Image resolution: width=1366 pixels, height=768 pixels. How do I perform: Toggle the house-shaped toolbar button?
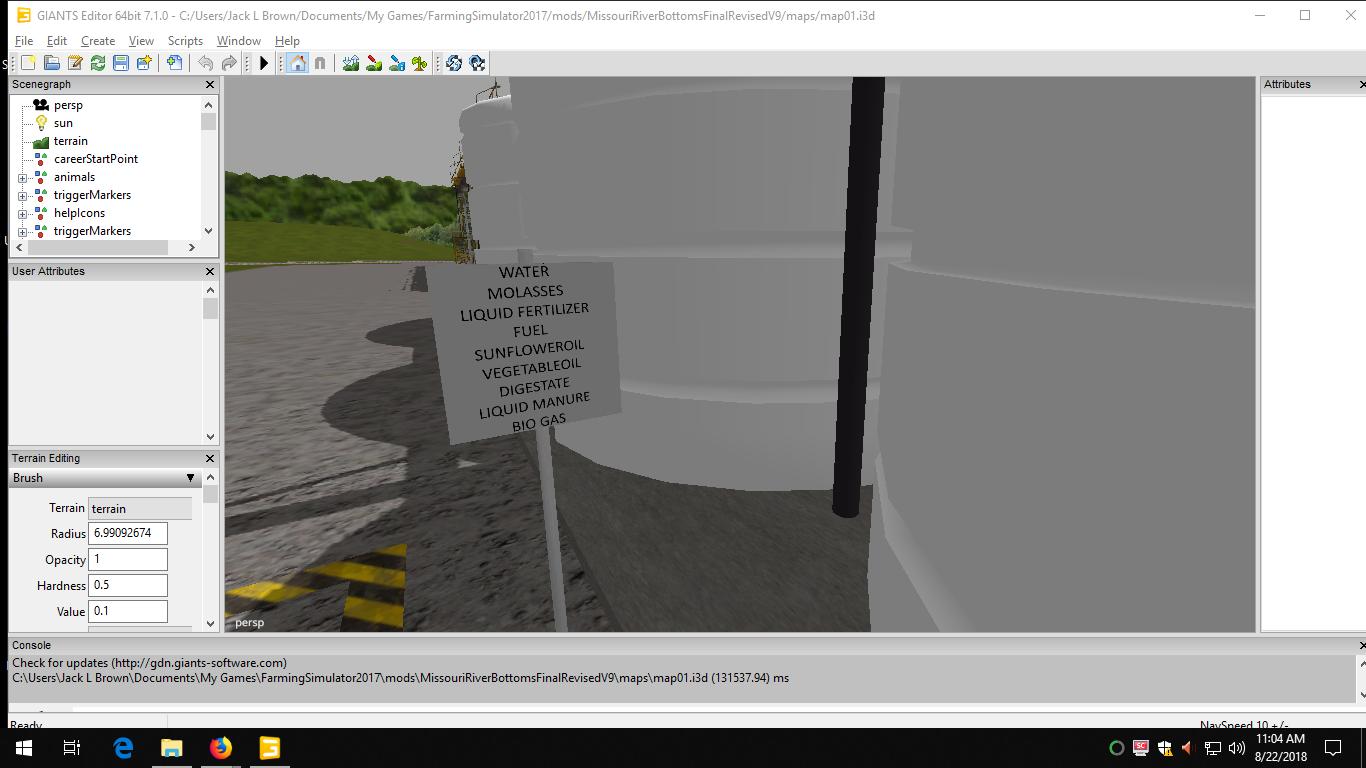point(297,63)
